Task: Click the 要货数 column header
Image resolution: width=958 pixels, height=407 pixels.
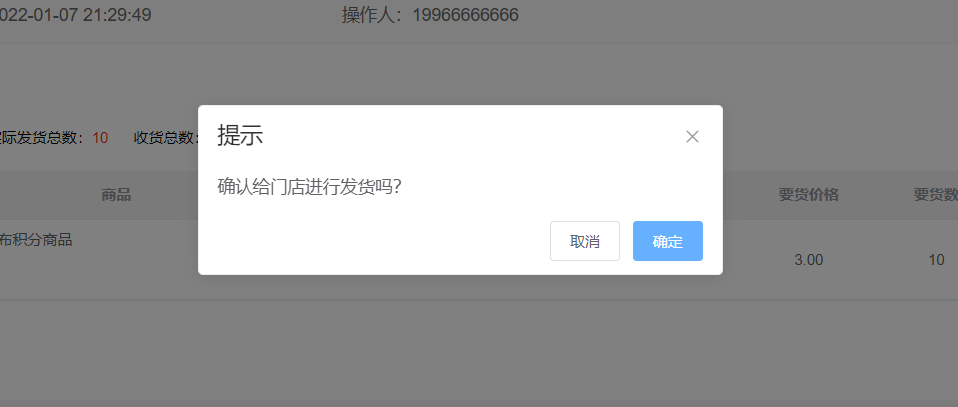Action: (x=935, y=195)
